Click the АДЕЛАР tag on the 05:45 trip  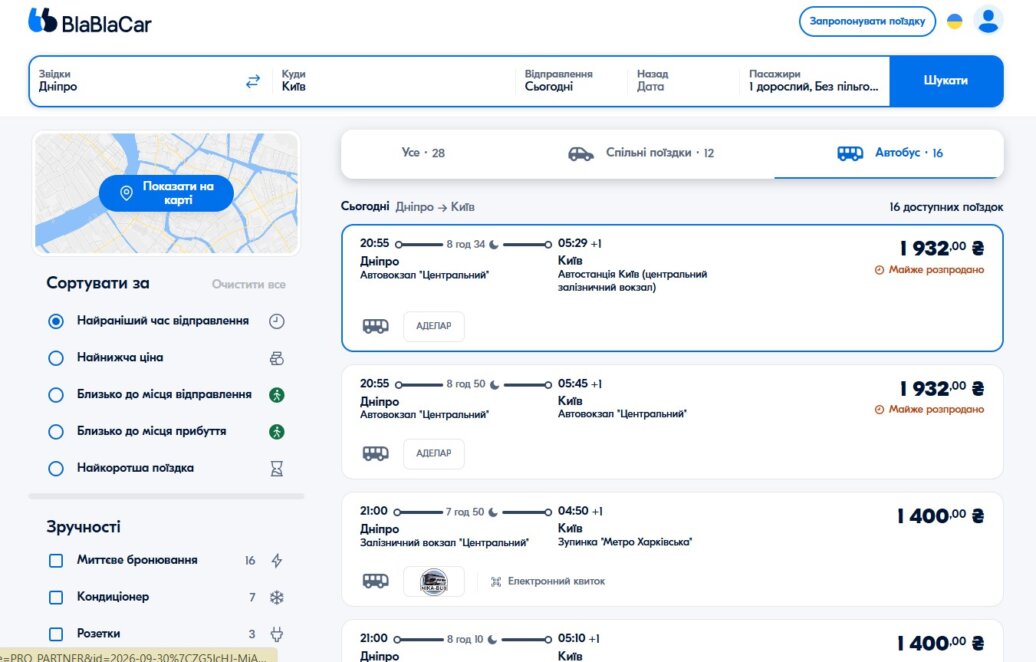click(x=434, y=453)
